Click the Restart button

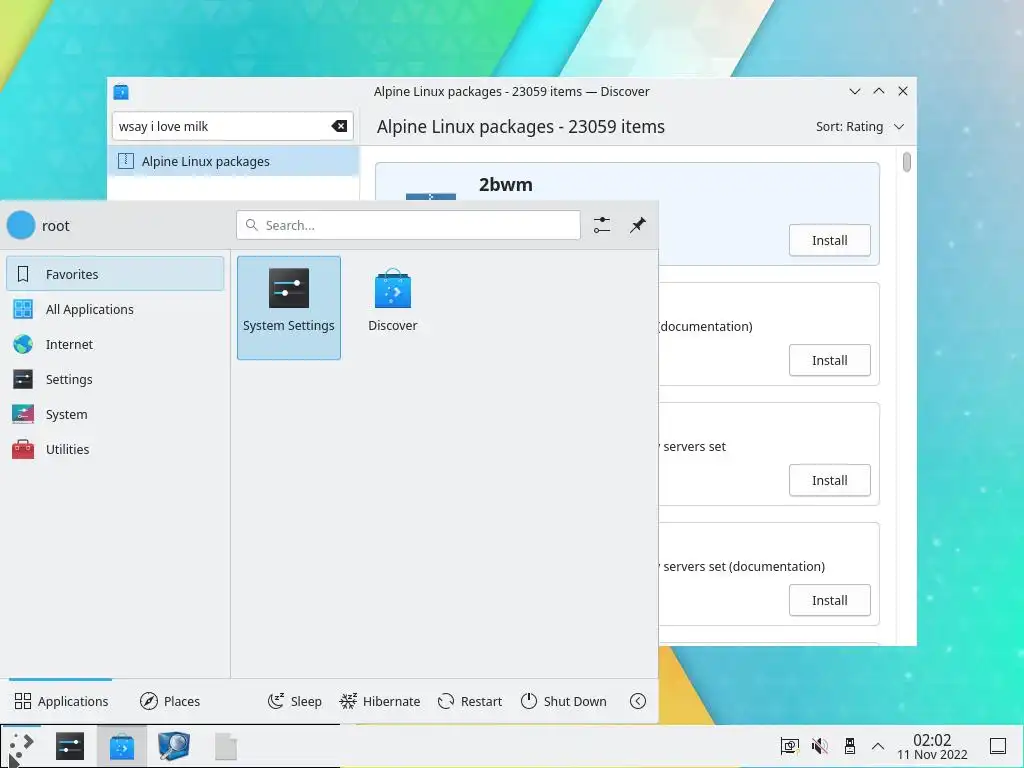click(x=470, y=701)
